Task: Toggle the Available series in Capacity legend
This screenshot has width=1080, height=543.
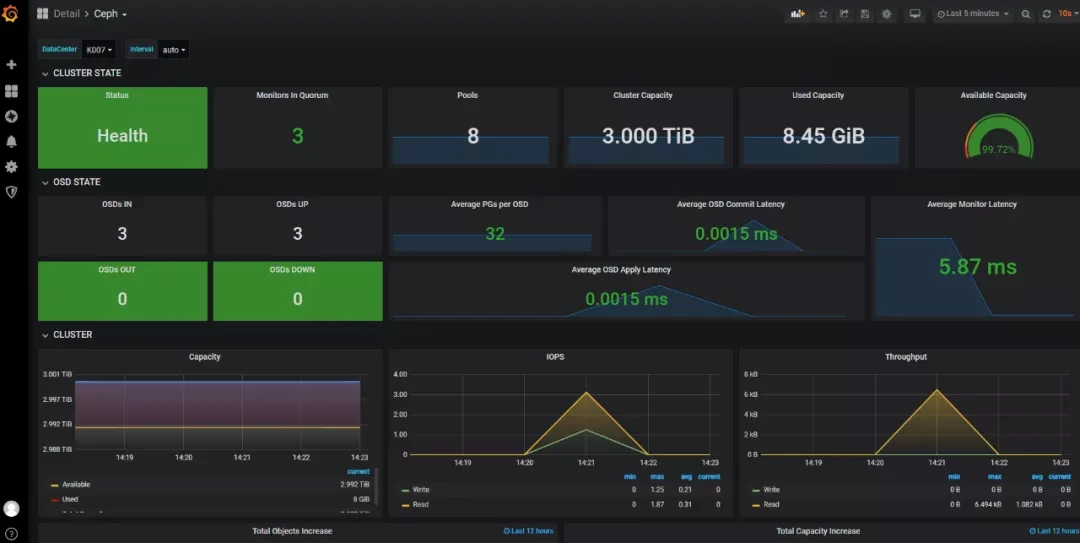Action: pos(76,484)
